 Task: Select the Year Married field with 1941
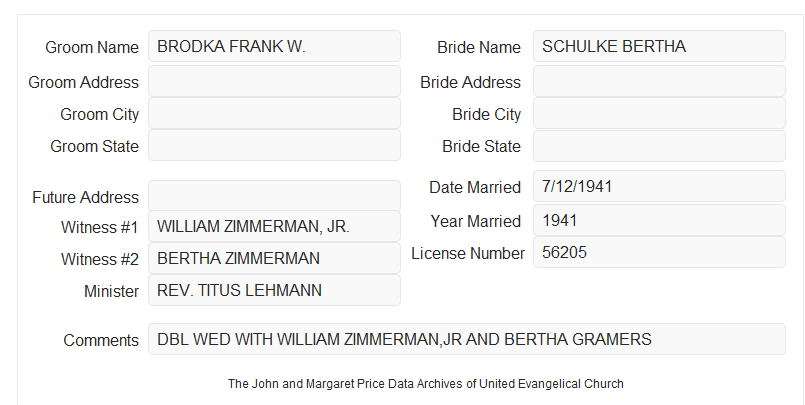659,221
